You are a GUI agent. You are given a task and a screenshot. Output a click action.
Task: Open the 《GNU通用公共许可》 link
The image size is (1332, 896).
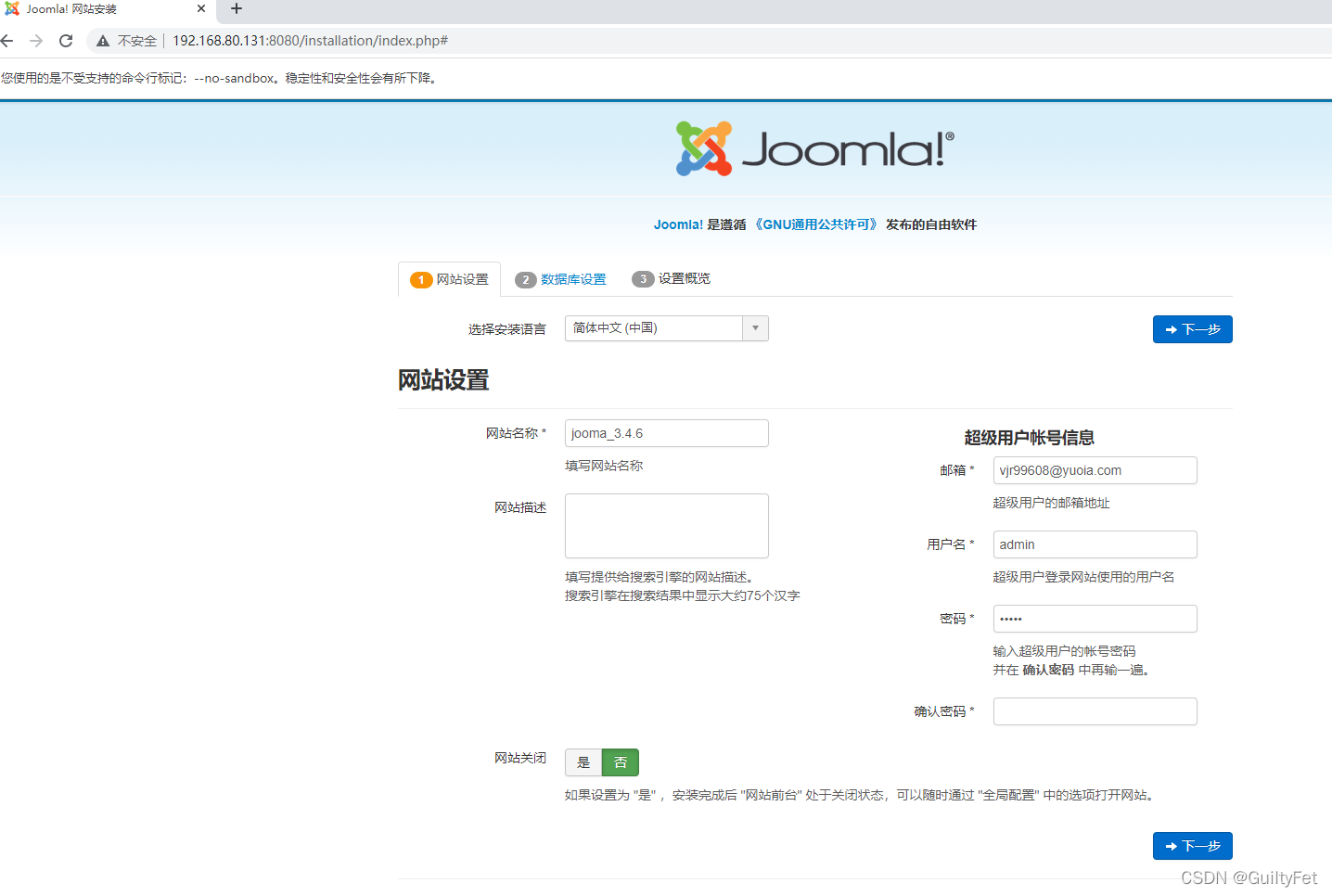coord(815,224)
